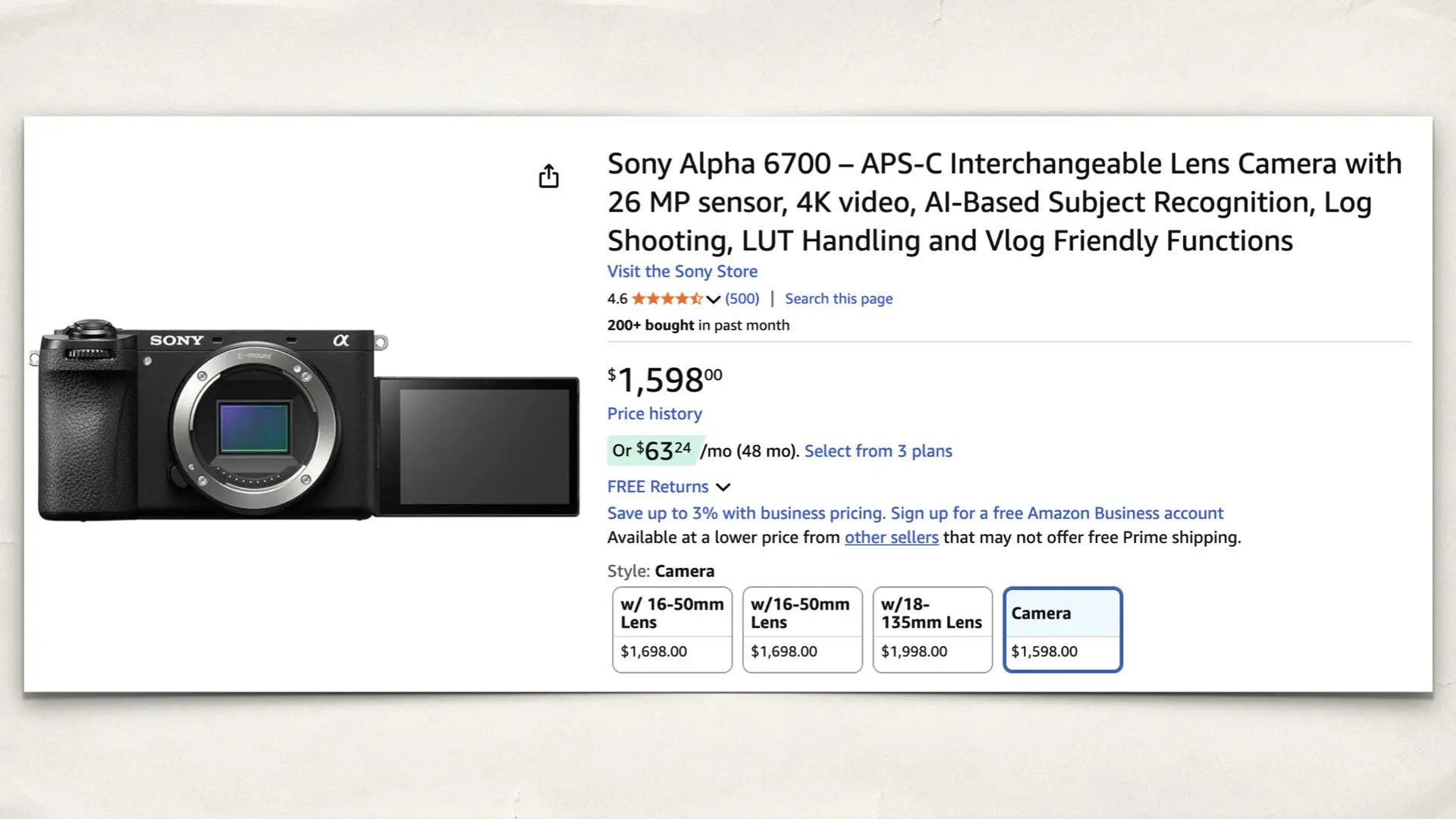Select from 3 payment plans
The width and height of the screenshot is (1456, 819).
(x=878, y=450)
